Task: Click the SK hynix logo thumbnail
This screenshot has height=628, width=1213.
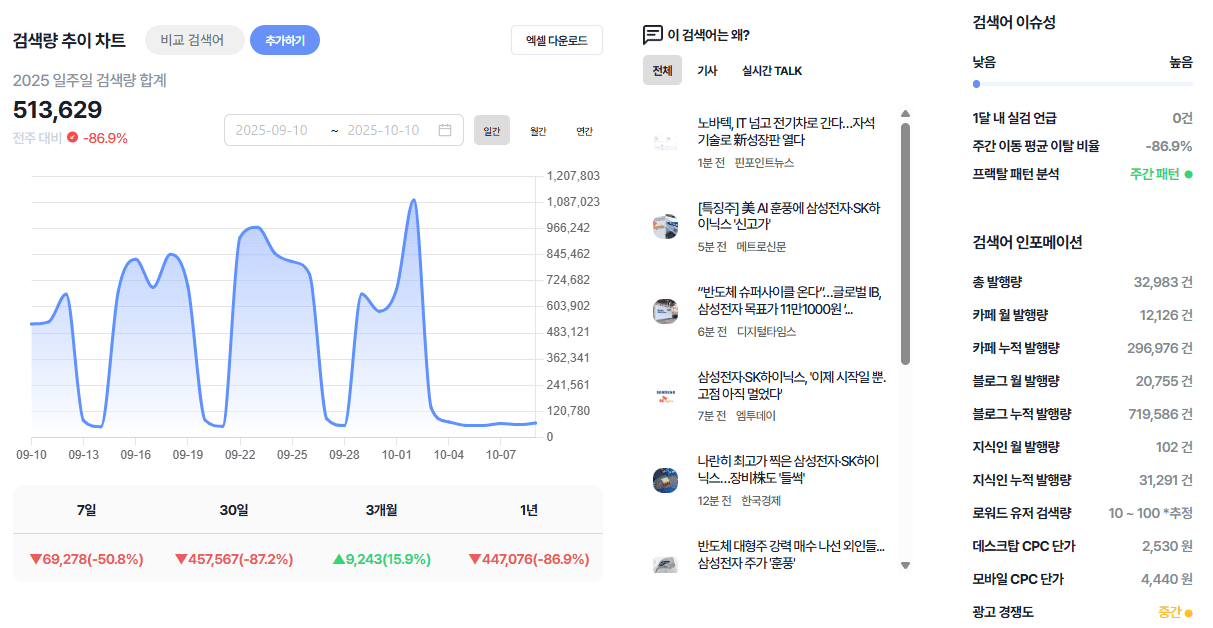Action: coord(665,395)
